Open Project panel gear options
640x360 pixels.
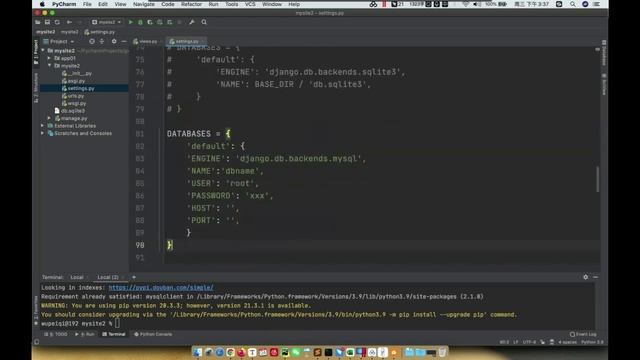tap(114, 41)
